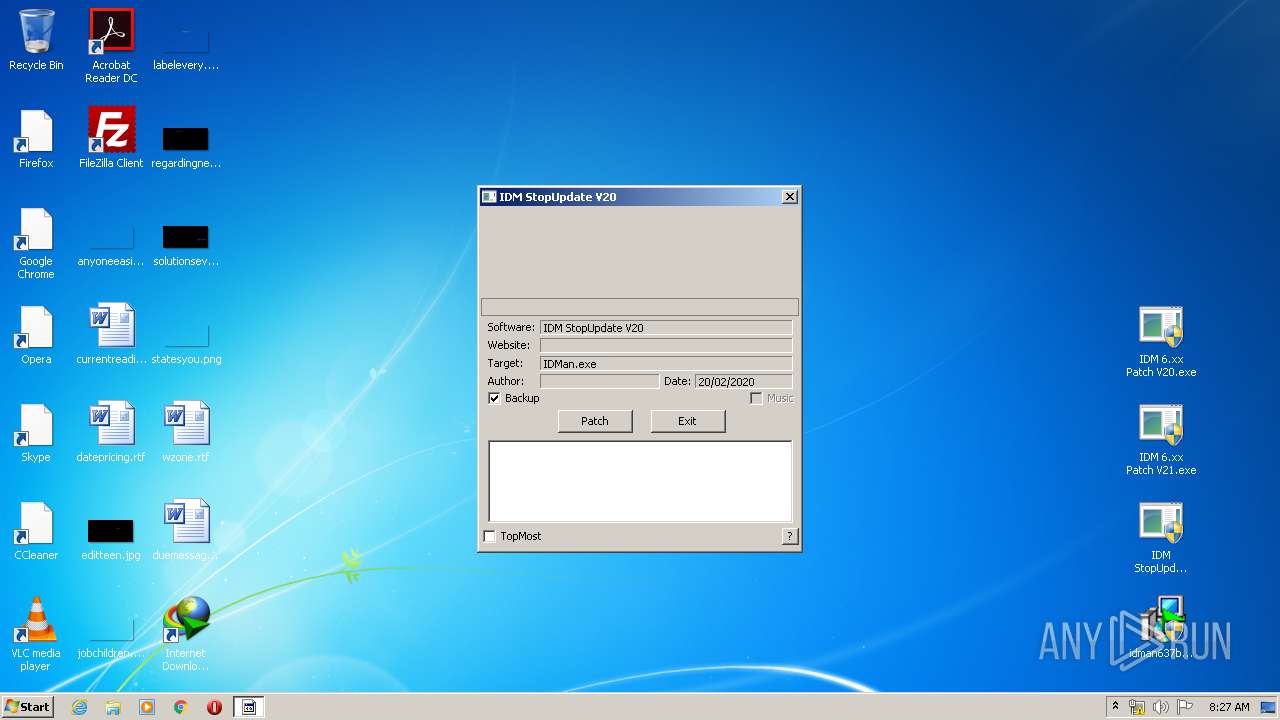Open the question mark help button
Image resolution: width=1280 pixels, height=720 pixels.
(790, 536)
